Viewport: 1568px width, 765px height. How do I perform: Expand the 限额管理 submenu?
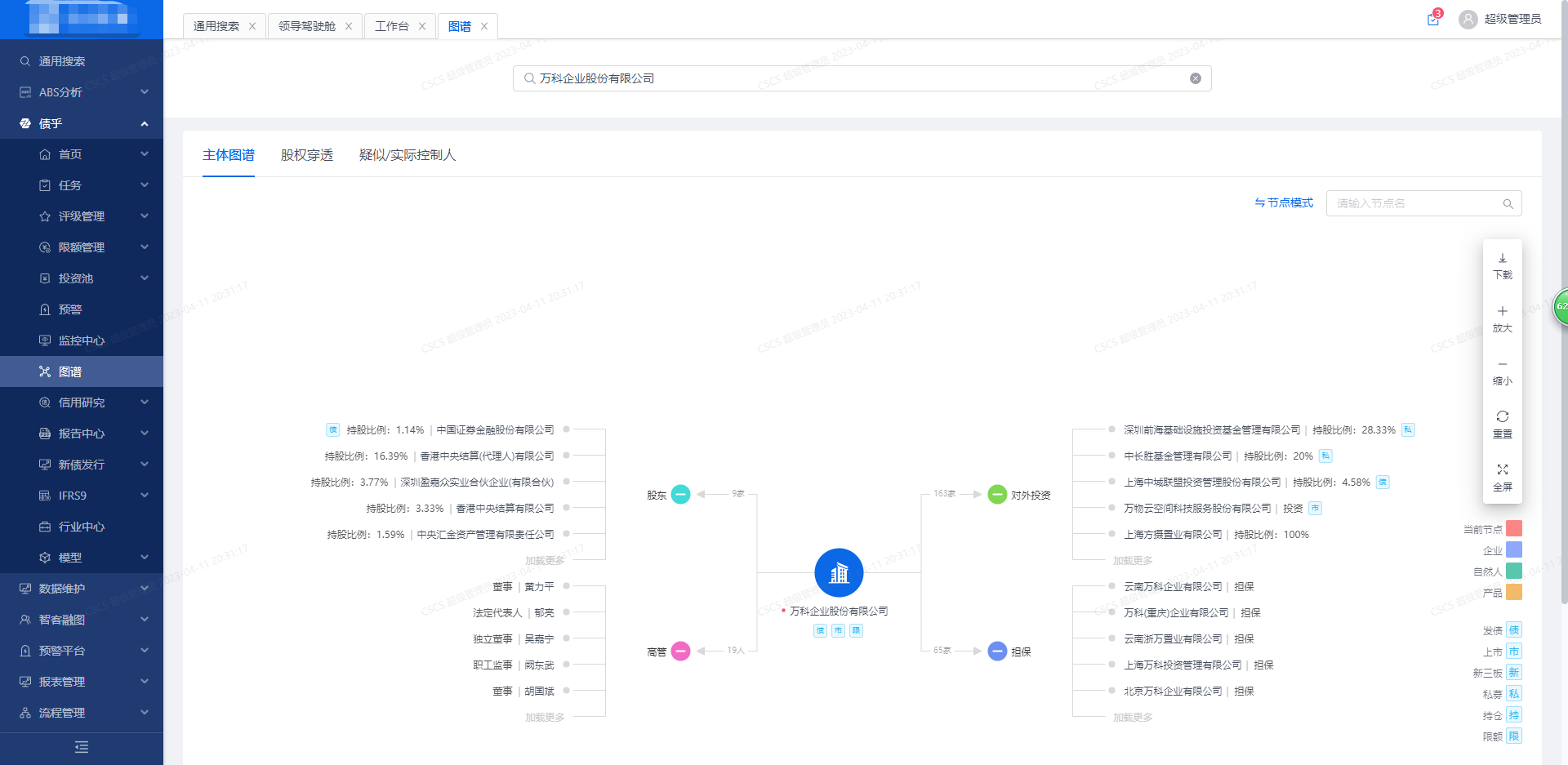click(82, 247)
